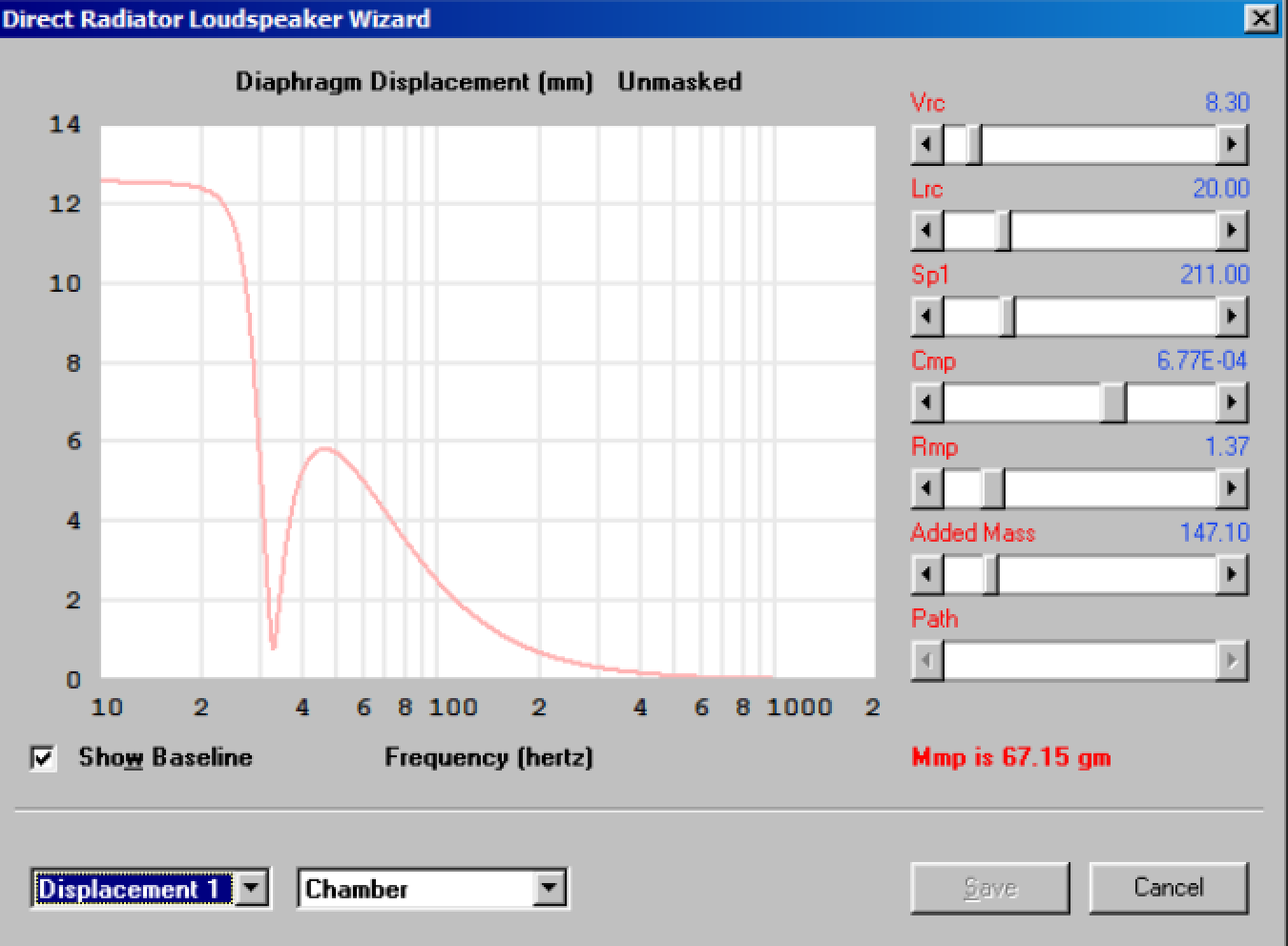
Task: Click the Rmp slider thumb
Action: [992, 488]
